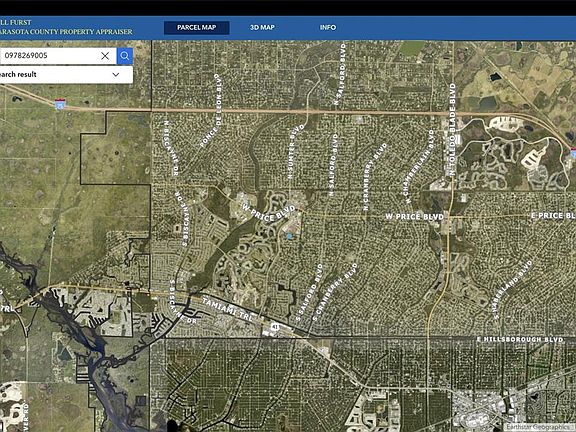Viewport: 576px width, 432px height.
Task: Click the N Toledo Blade Blvd label
Action: 451,129
